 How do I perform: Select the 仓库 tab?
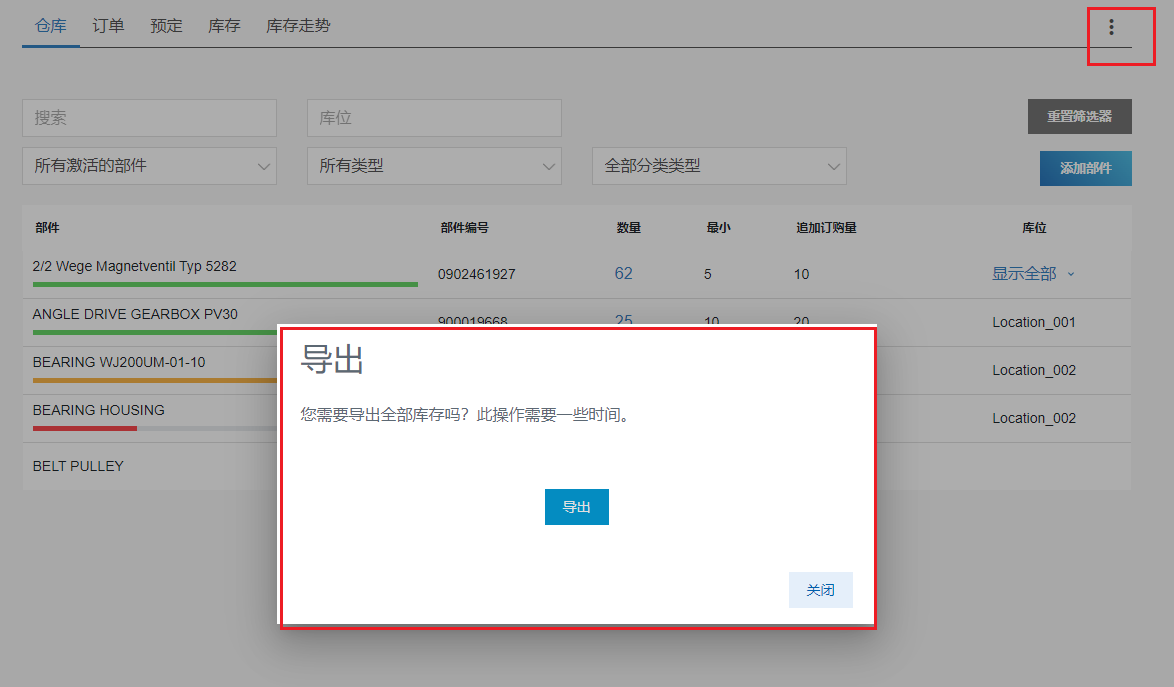pyautogui.click(x=50, y=25)
